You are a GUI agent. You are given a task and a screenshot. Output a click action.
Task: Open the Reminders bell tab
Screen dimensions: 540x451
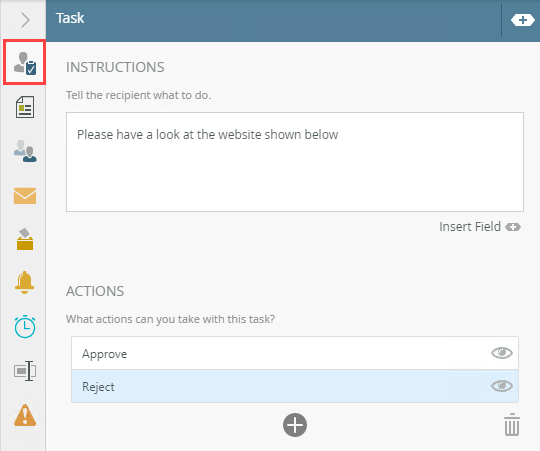coord(24,282)
